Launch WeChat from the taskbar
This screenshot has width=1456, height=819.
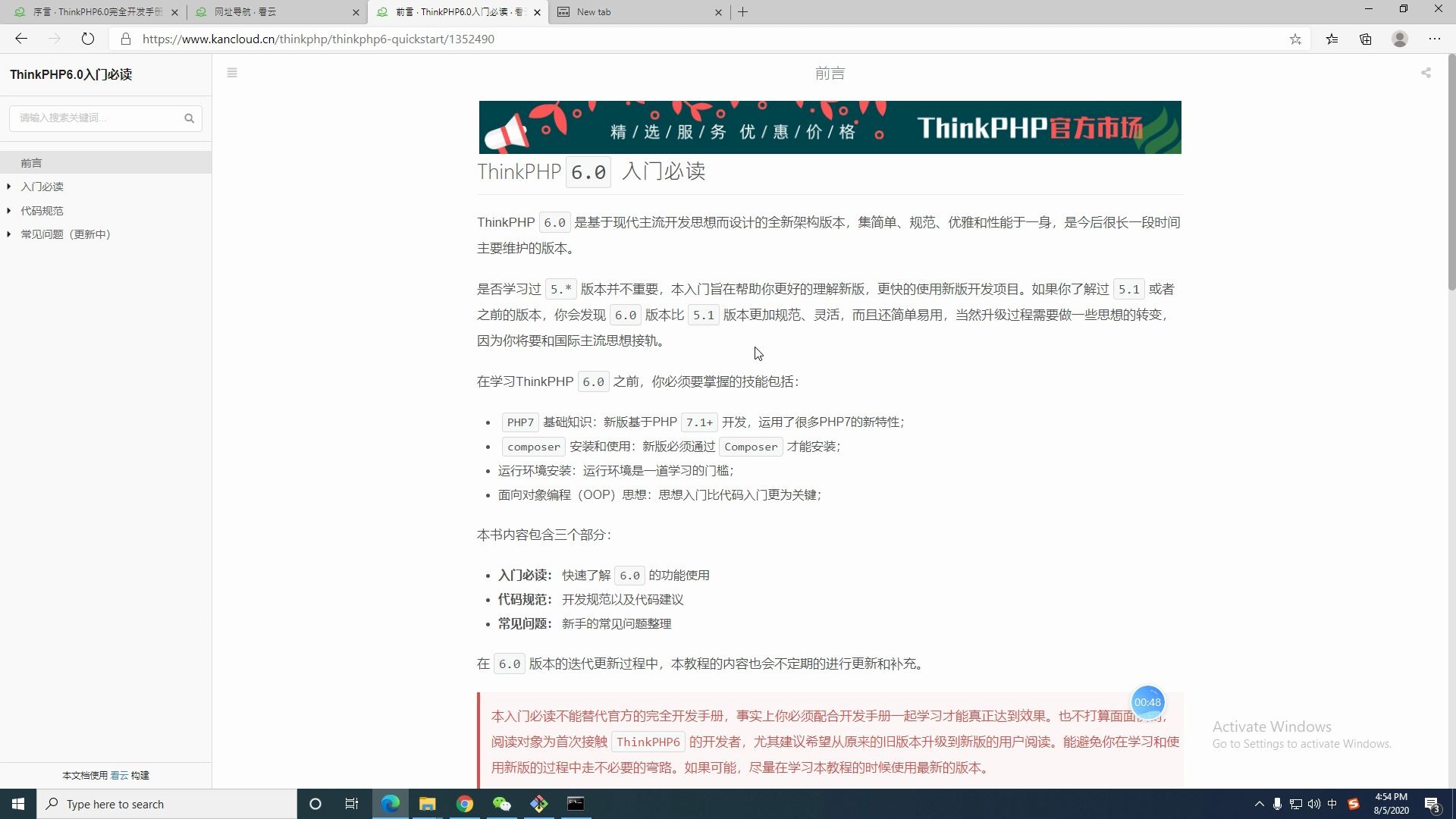502,804
